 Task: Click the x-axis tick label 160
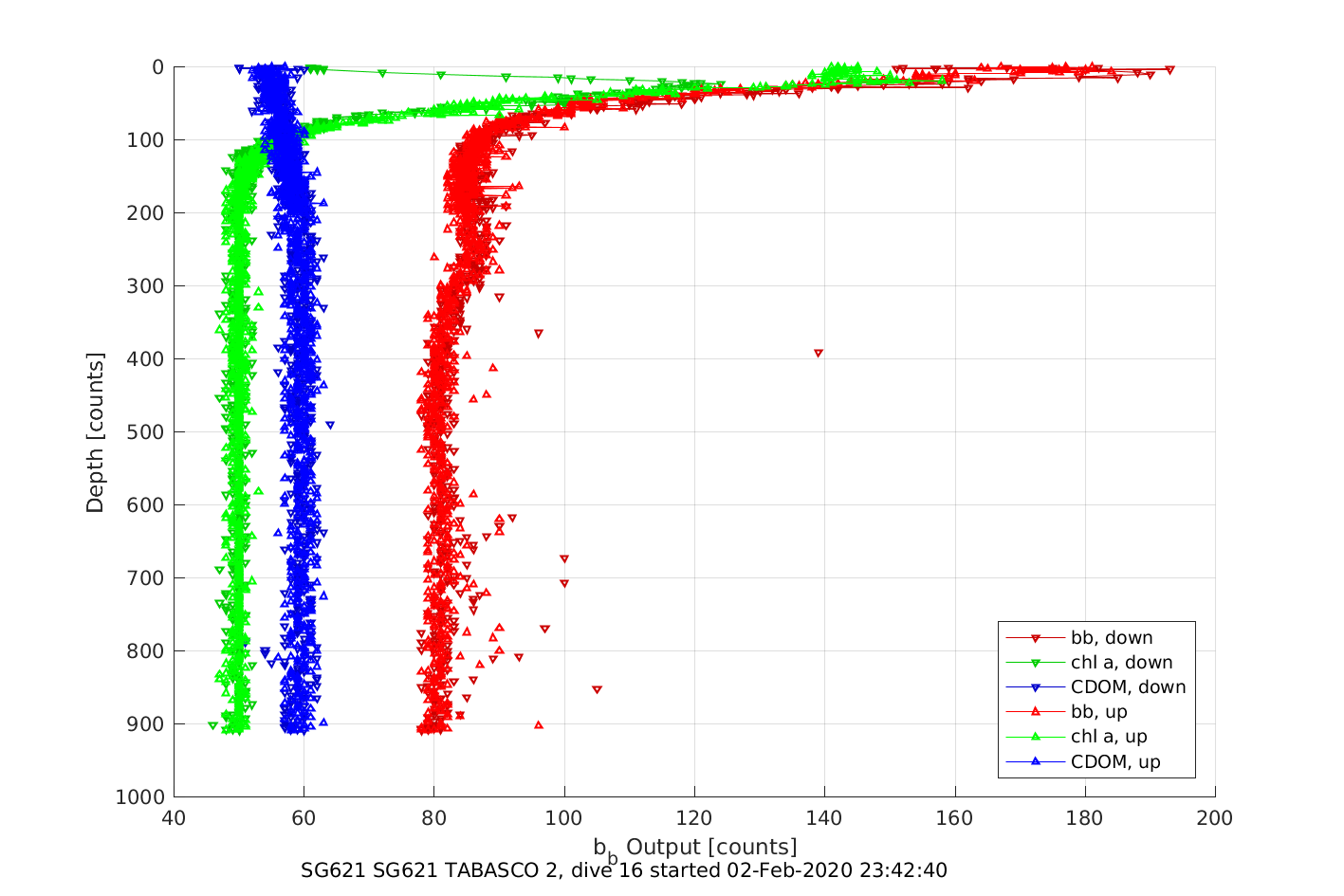954,818
